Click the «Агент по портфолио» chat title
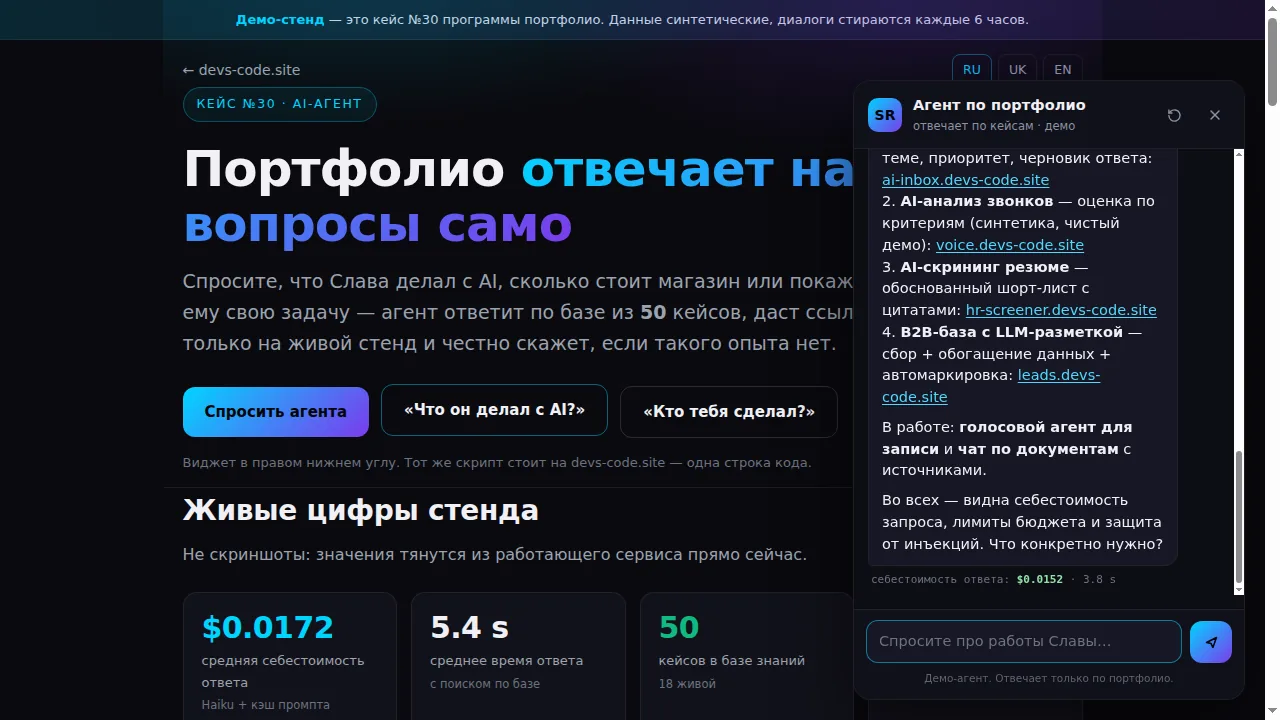Viewport: 1280px width, 720px height. (999, 105)
